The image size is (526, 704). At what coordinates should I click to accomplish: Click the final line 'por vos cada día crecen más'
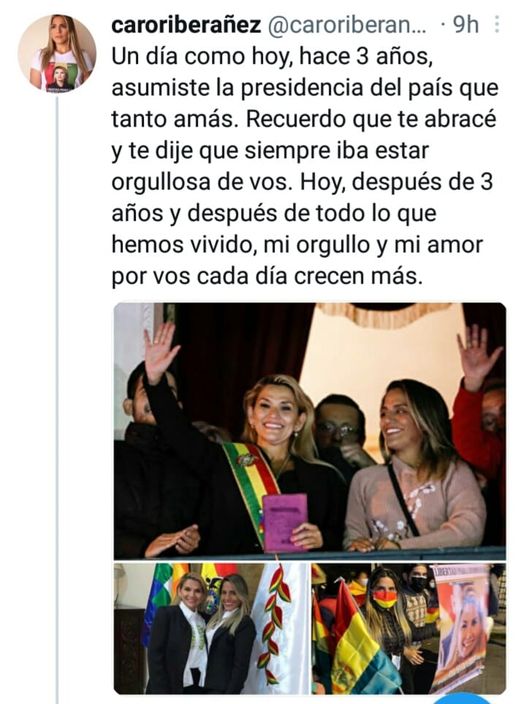pos(267,276)
